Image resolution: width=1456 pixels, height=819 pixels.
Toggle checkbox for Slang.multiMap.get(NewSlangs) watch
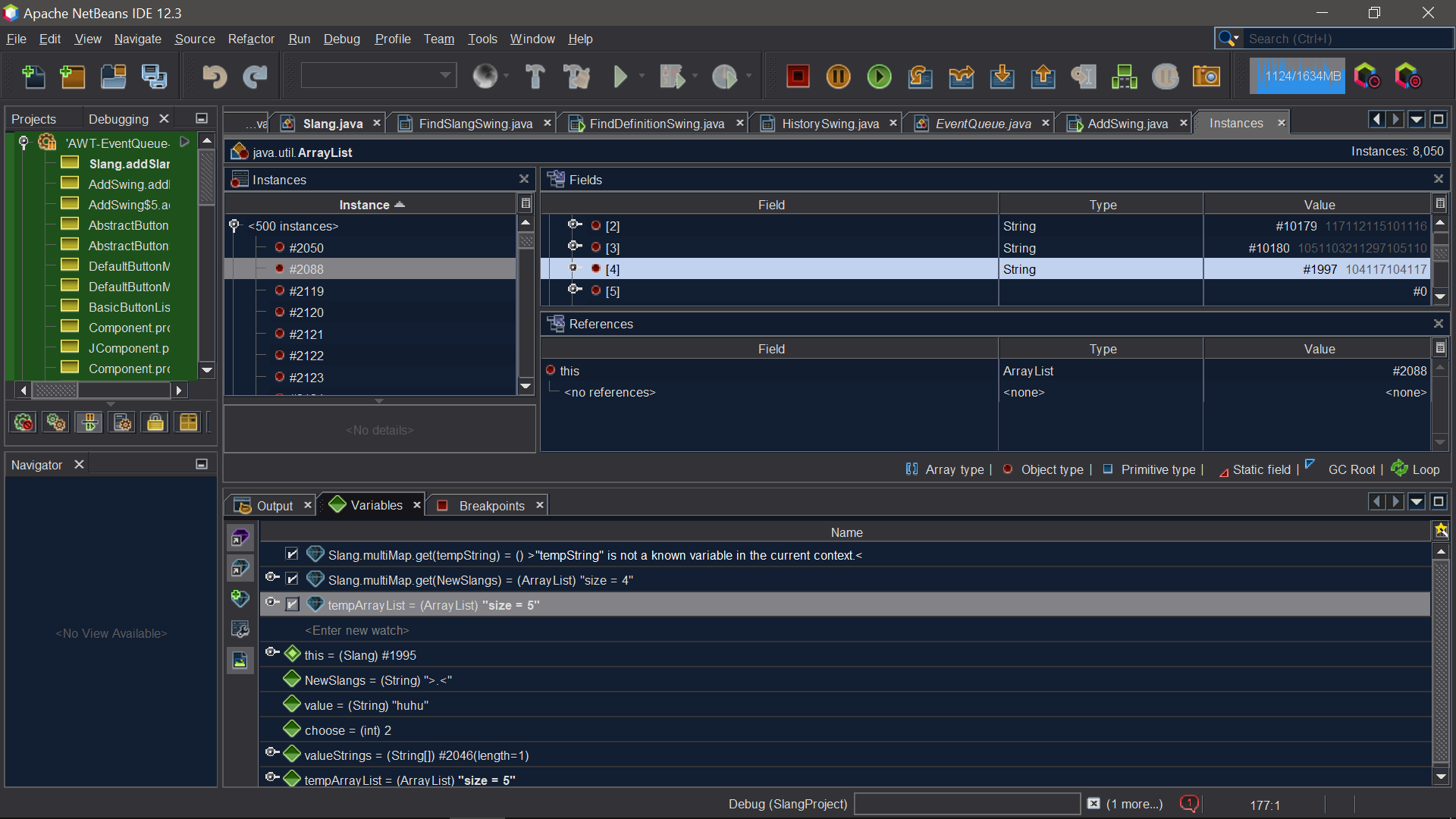coord(292,579)
